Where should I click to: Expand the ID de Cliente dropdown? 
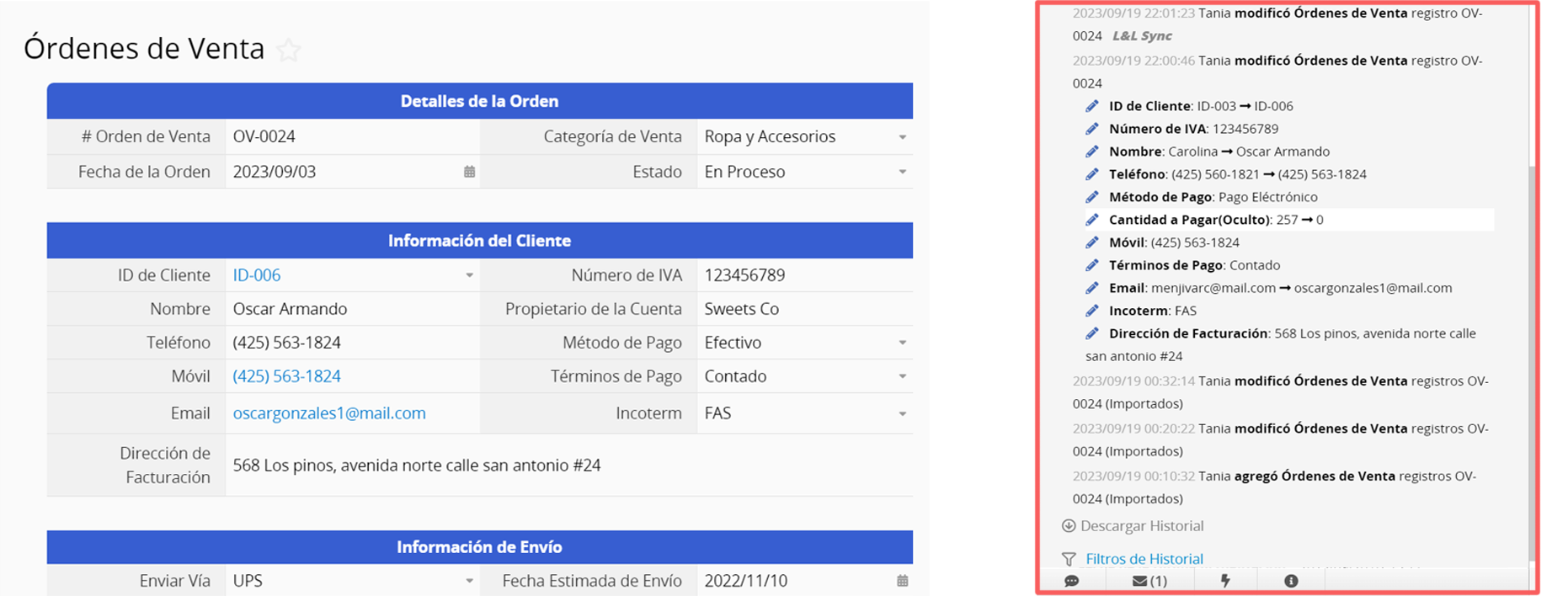click(469, 275)
